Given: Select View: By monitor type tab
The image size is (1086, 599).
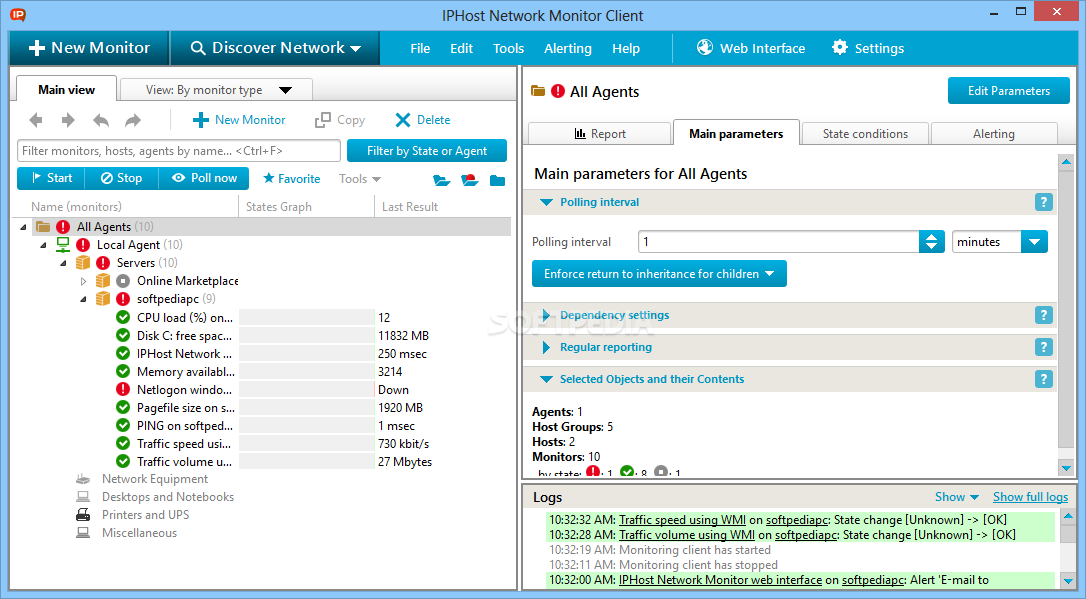Looking at the screenshot, I should pyautogui.click(x=216, y=89).
